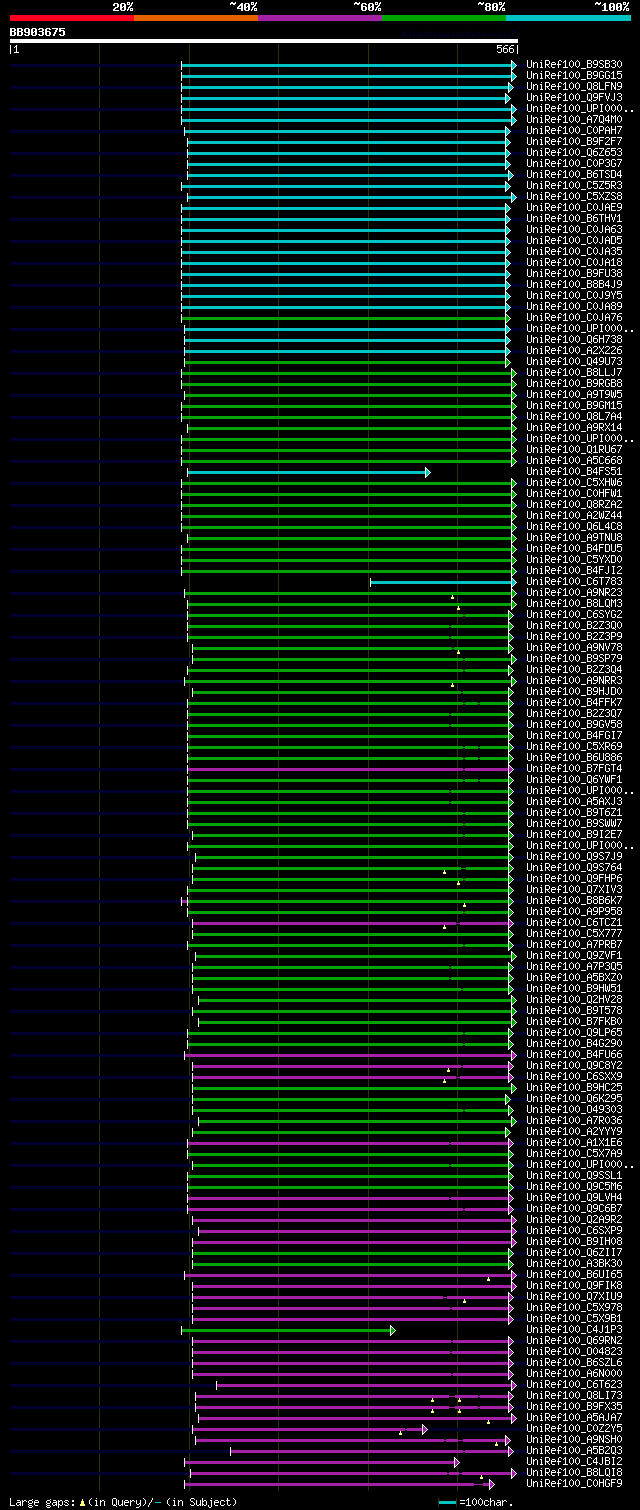Viewport: 640px width, 1510px height.
Task: Click the red 20% identity legend bar
Action: click(71, 17)
